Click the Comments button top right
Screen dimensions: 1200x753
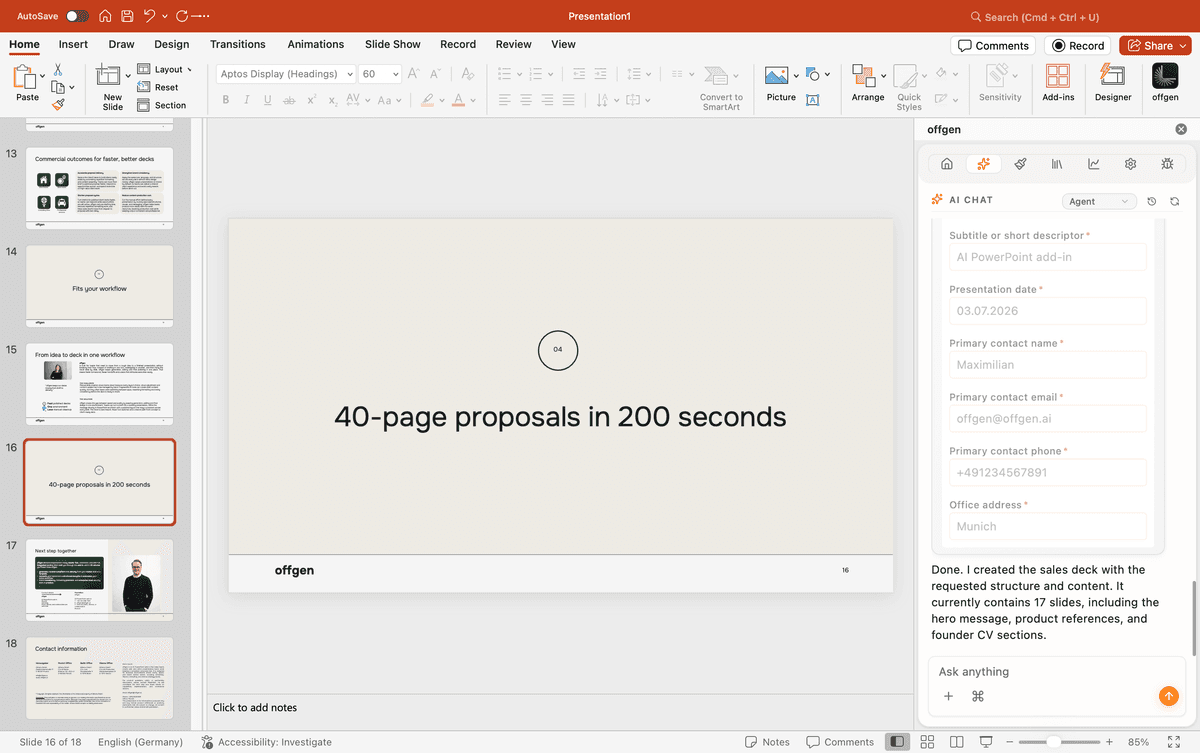coord(993,45)
